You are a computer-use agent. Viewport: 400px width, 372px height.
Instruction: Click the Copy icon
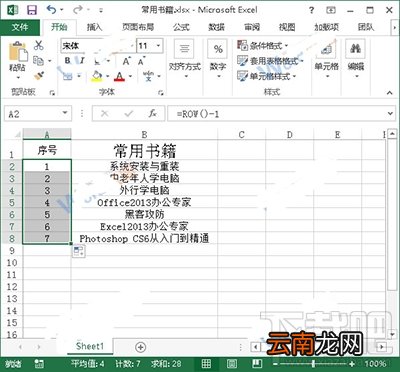coord(39,61)
